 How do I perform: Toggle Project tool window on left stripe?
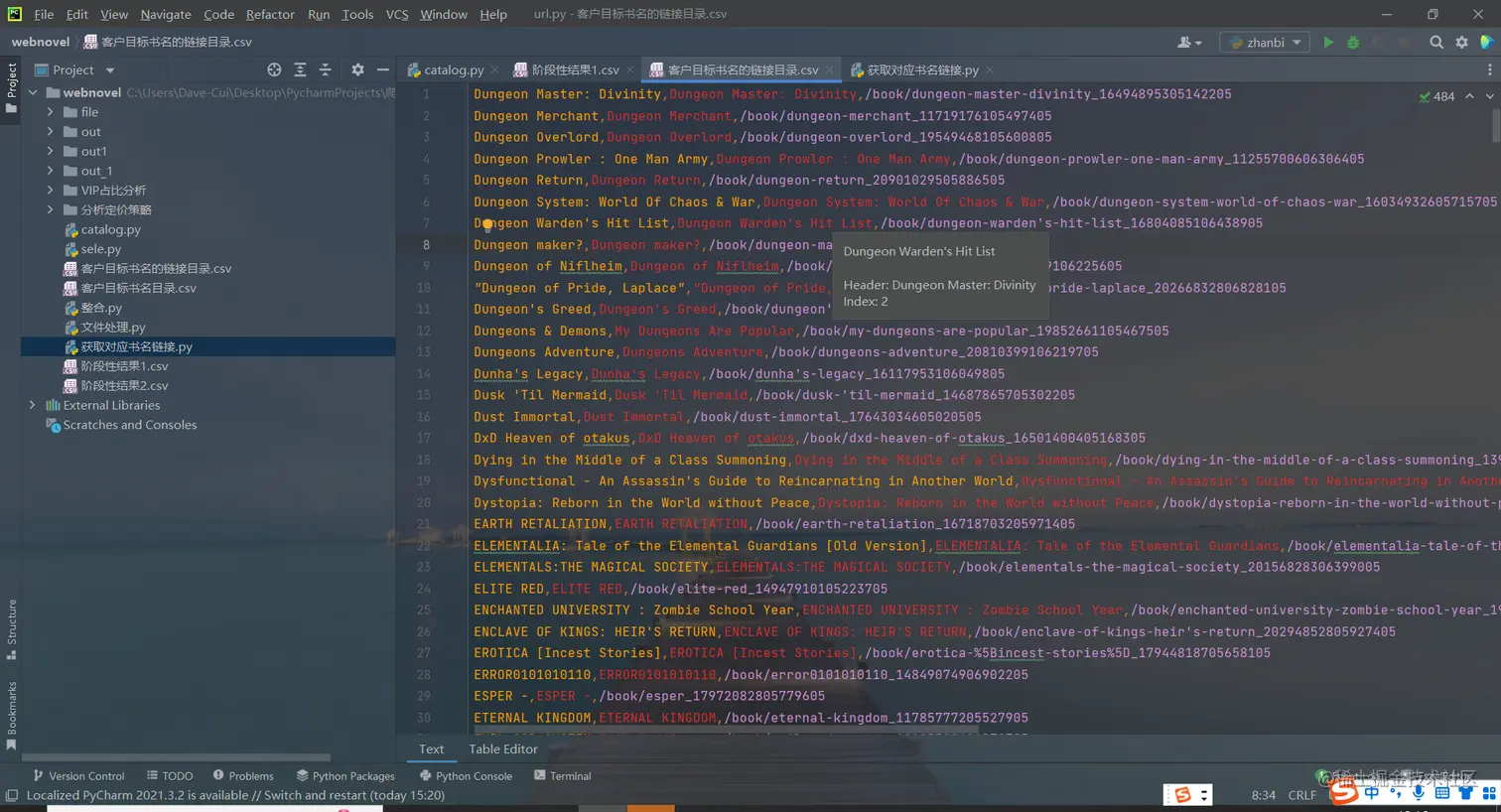(12, 87)
